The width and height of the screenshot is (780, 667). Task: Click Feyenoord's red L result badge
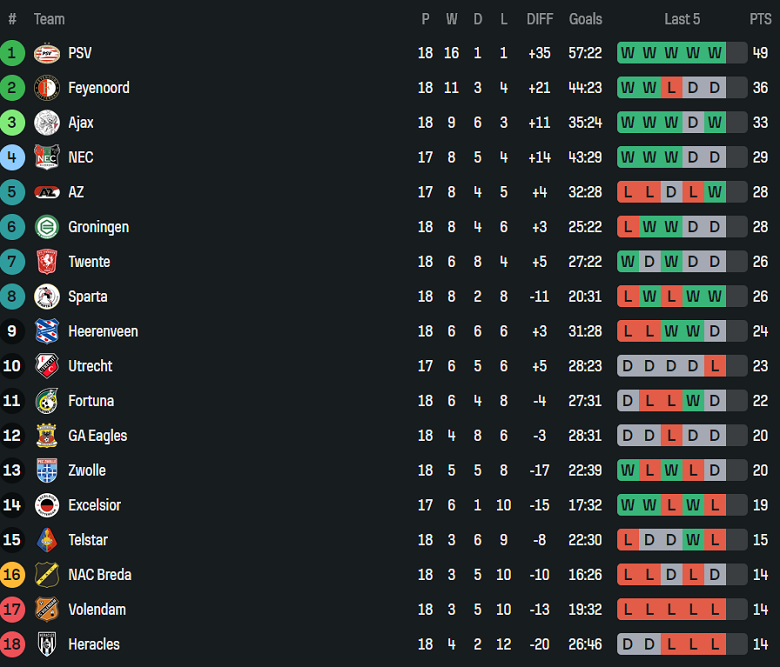pyautogui.click(x=671, y=88)
